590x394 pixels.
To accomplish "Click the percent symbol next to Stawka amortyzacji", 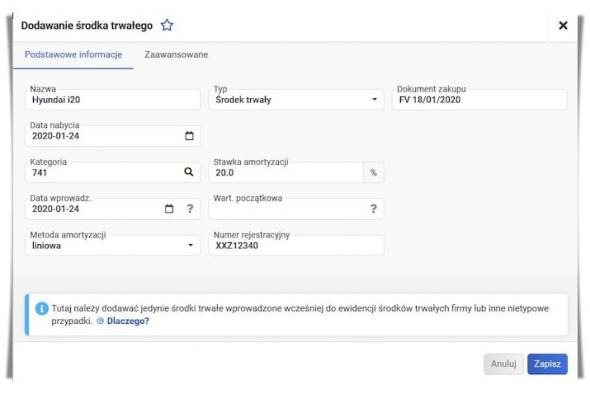I will tap(373, 172).
